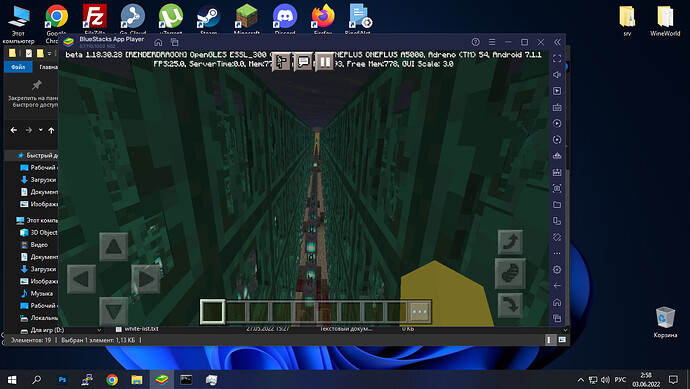Select 3D Objects in Explorer tree
This screenshot has width=690, height=389.
[x=40, y=232]
